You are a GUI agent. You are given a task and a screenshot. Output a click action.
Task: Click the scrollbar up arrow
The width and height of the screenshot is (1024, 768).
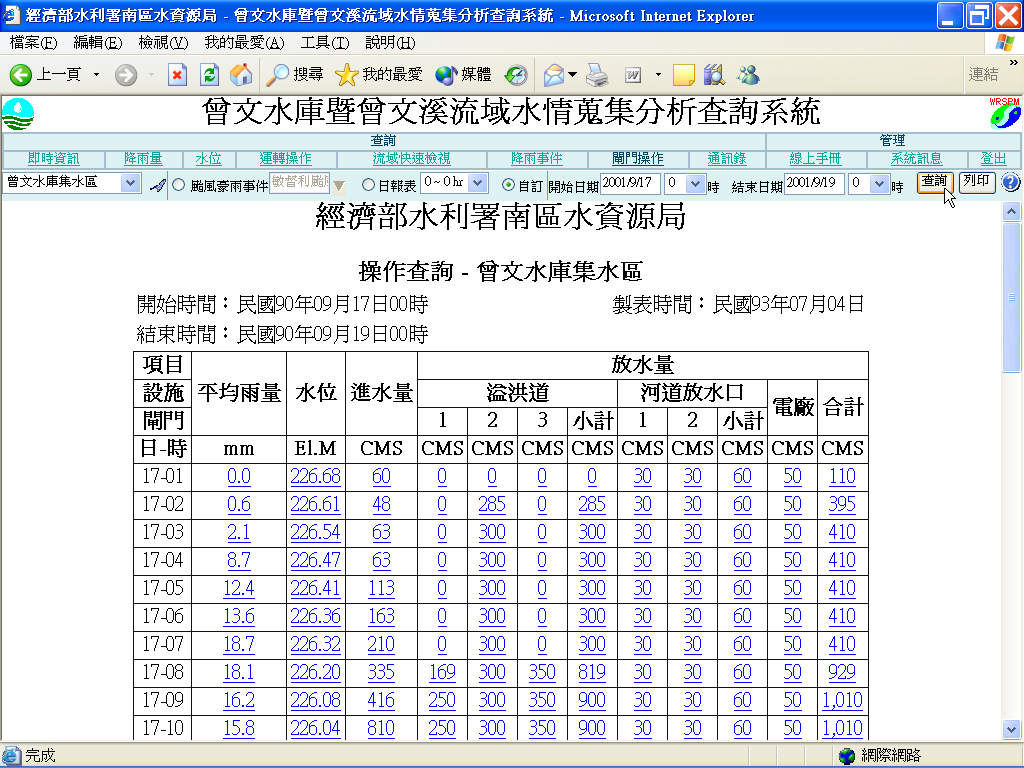point(1012,212)
